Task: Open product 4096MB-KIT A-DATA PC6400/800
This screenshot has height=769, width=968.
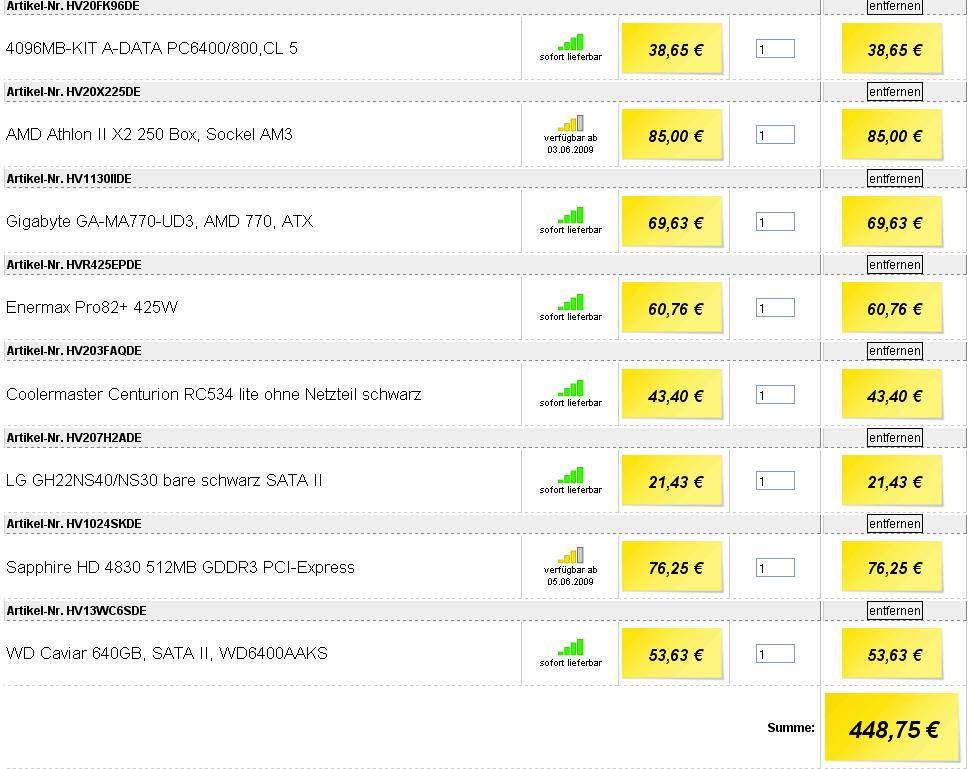Action: coord(151,48)
